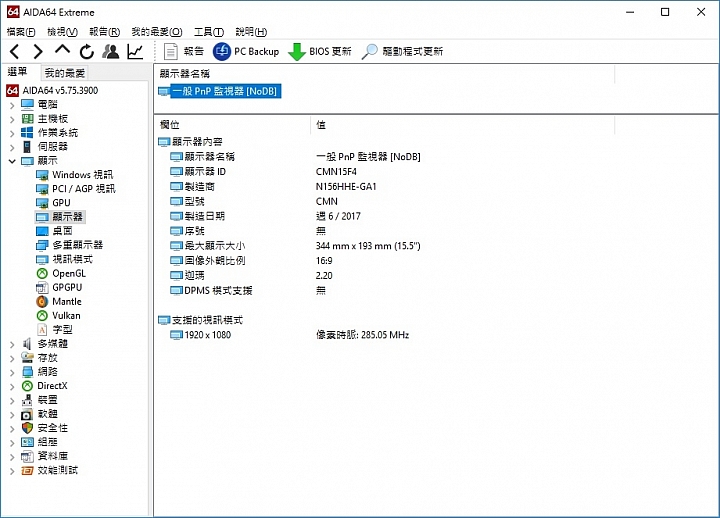The image size is (720, 518).
Task: Open the 檔案(F) menu
Action: point(21,32)
